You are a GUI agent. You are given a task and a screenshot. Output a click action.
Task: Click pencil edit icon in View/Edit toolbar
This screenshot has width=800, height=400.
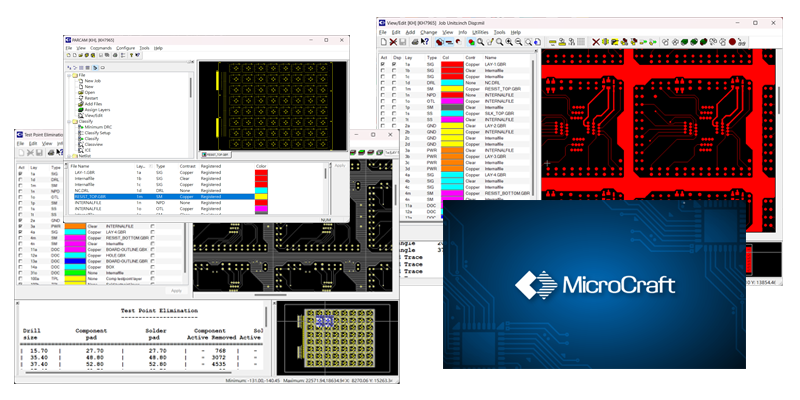point(490,42)
